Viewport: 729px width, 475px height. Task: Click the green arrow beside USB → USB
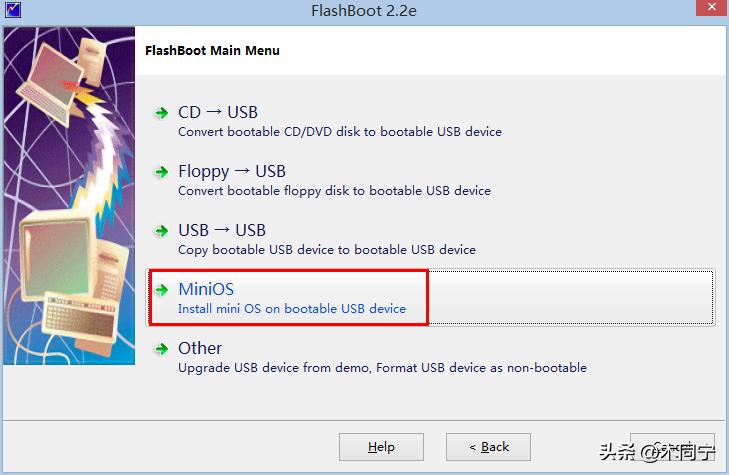pyautogui.click(x=161, y=231)
